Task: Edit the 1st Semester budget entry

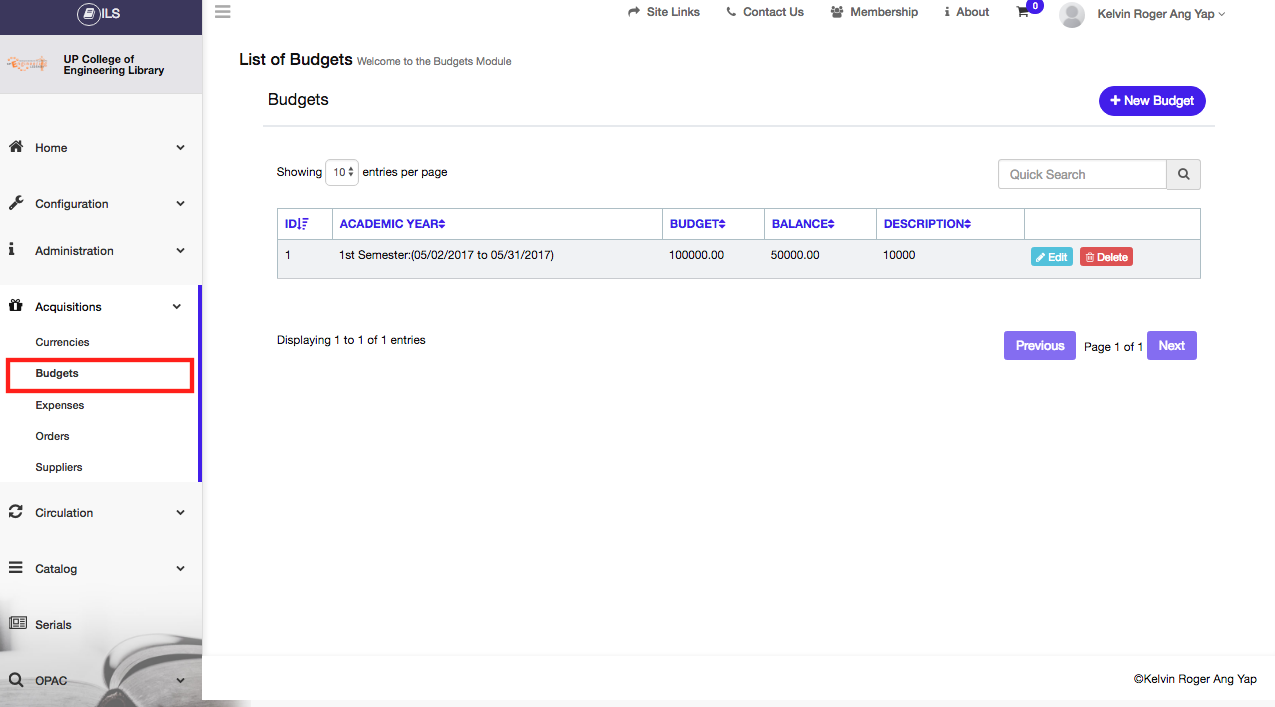Action: pyautogui.click(x=1051, y=257)
